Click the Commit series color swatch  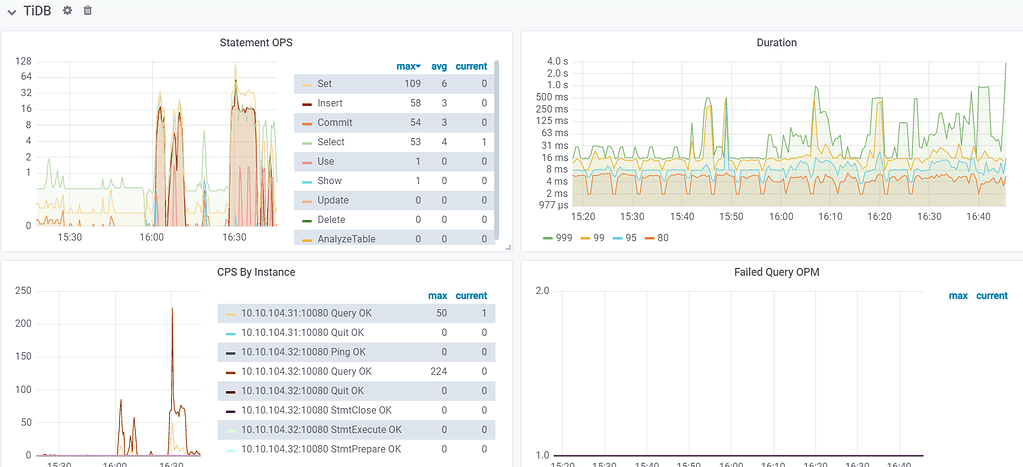(307, 123)
